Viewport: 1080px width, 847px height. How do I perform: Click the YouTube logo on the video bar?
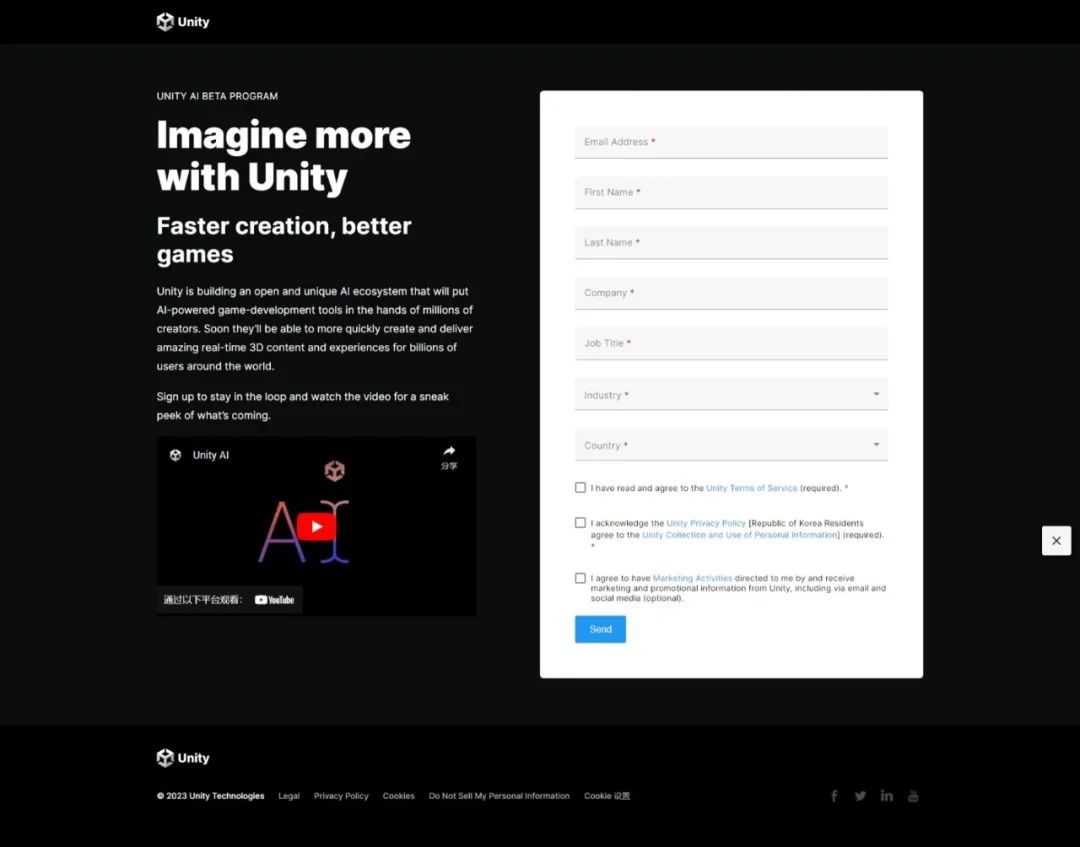[x=274, y=600]
